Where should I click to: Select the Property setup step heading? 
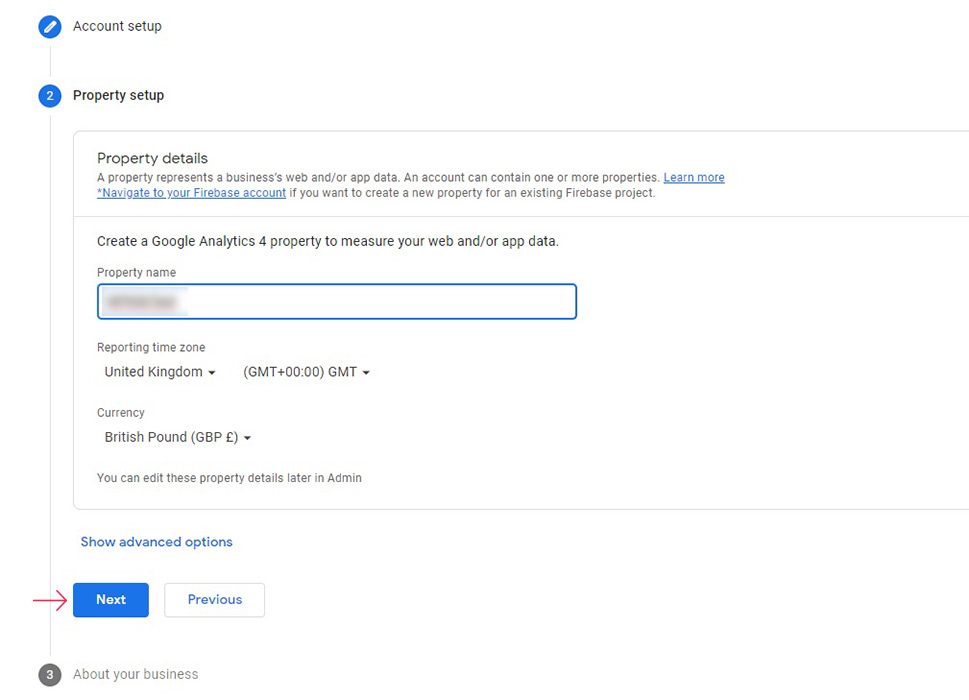click(119, 95)
